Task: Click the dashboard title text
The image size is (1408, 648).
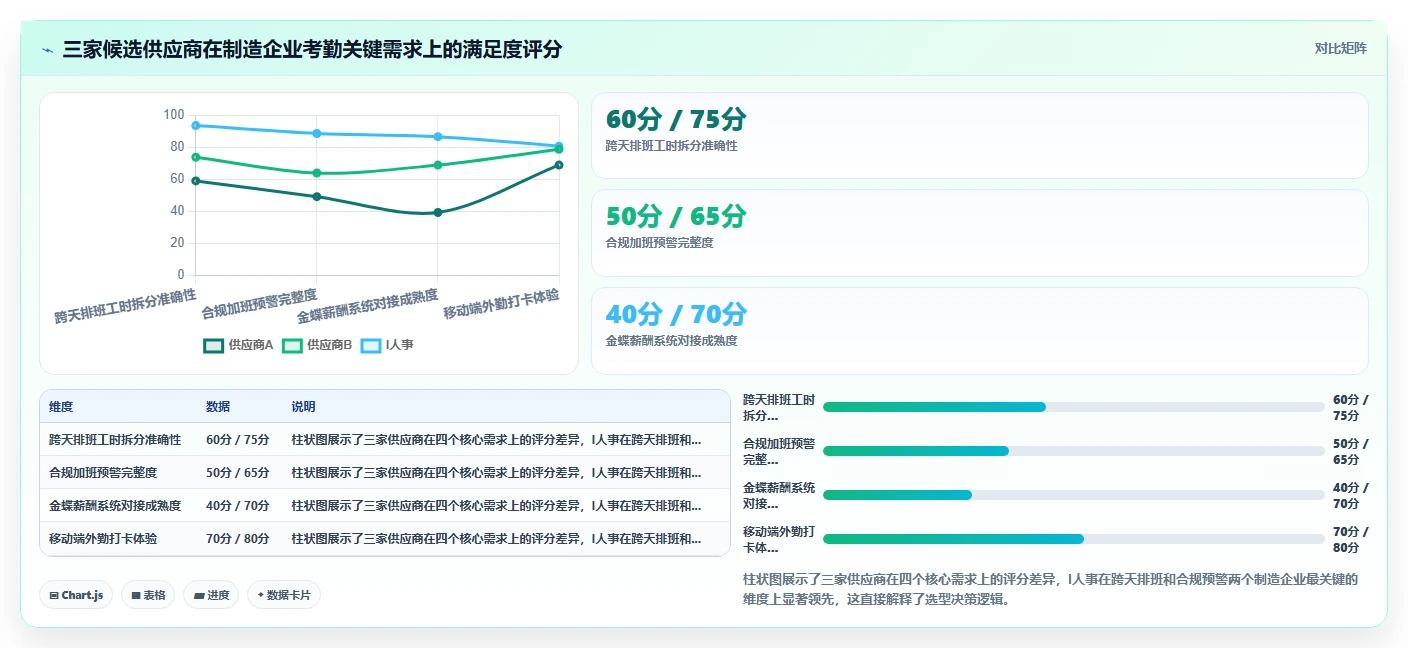Action: coord(312,49)
